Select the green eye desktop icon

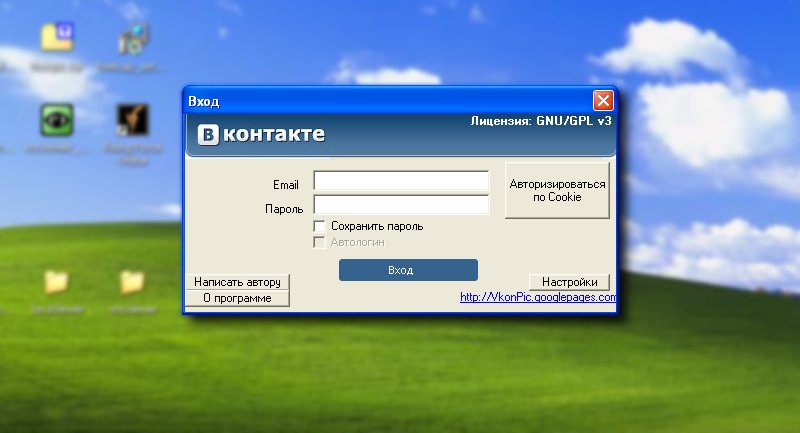point(57,120)
